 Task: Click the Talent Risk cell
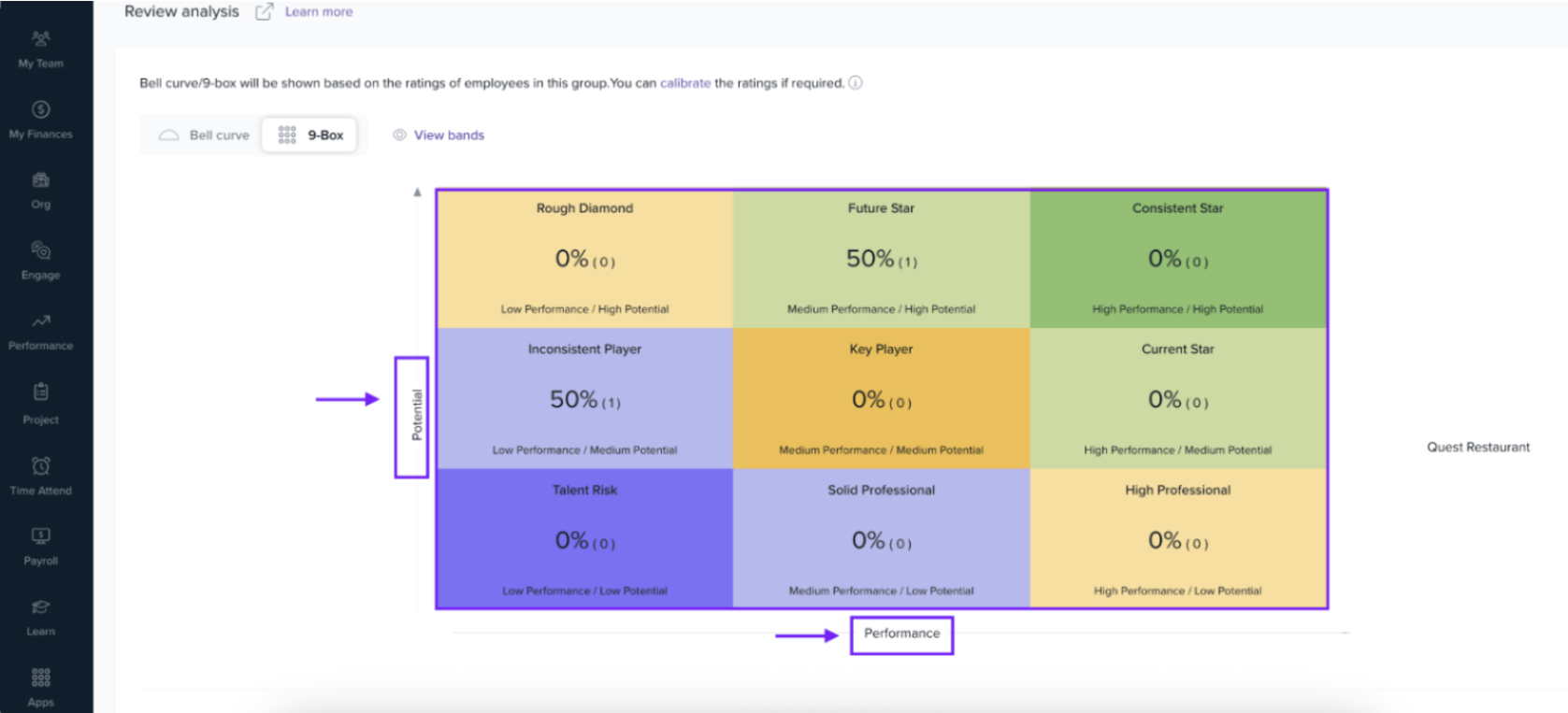(584, 539)
